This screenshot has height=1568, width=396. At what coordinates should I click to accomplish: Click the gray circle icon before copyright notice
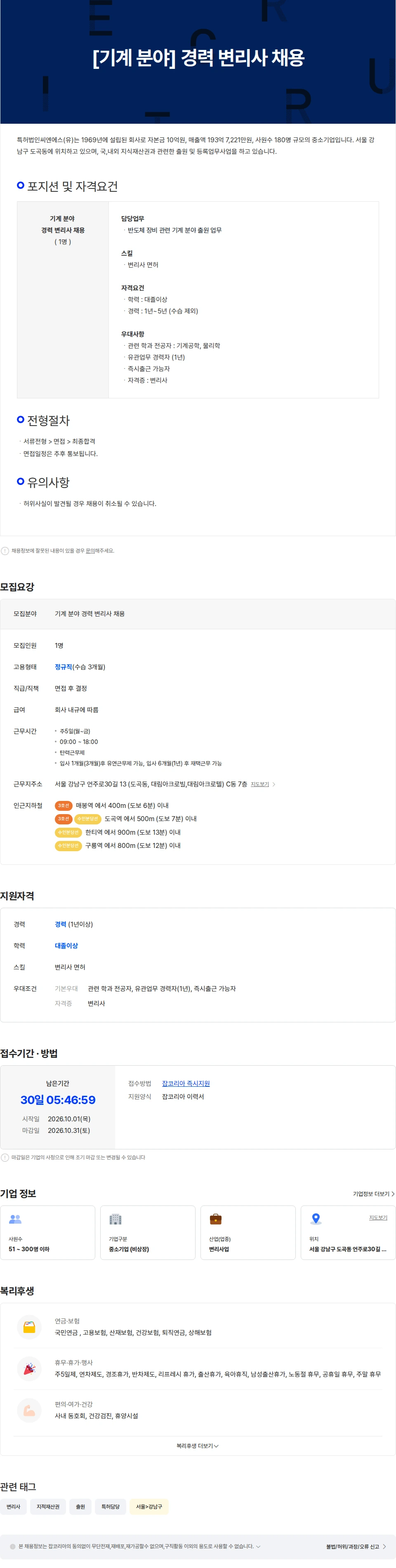point(13,1547)
